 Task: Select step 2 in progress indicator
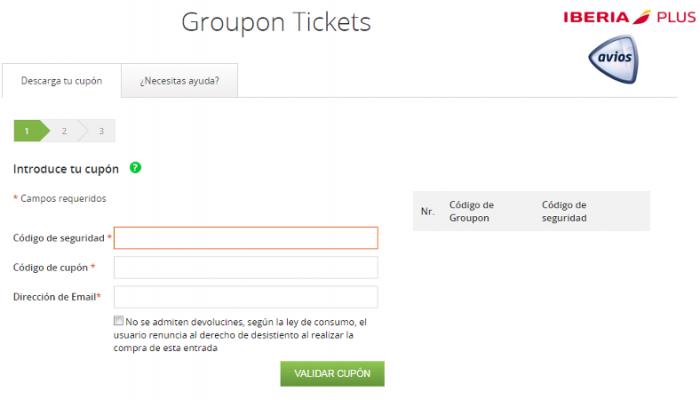pyautogui.click(x=64, y=131)
